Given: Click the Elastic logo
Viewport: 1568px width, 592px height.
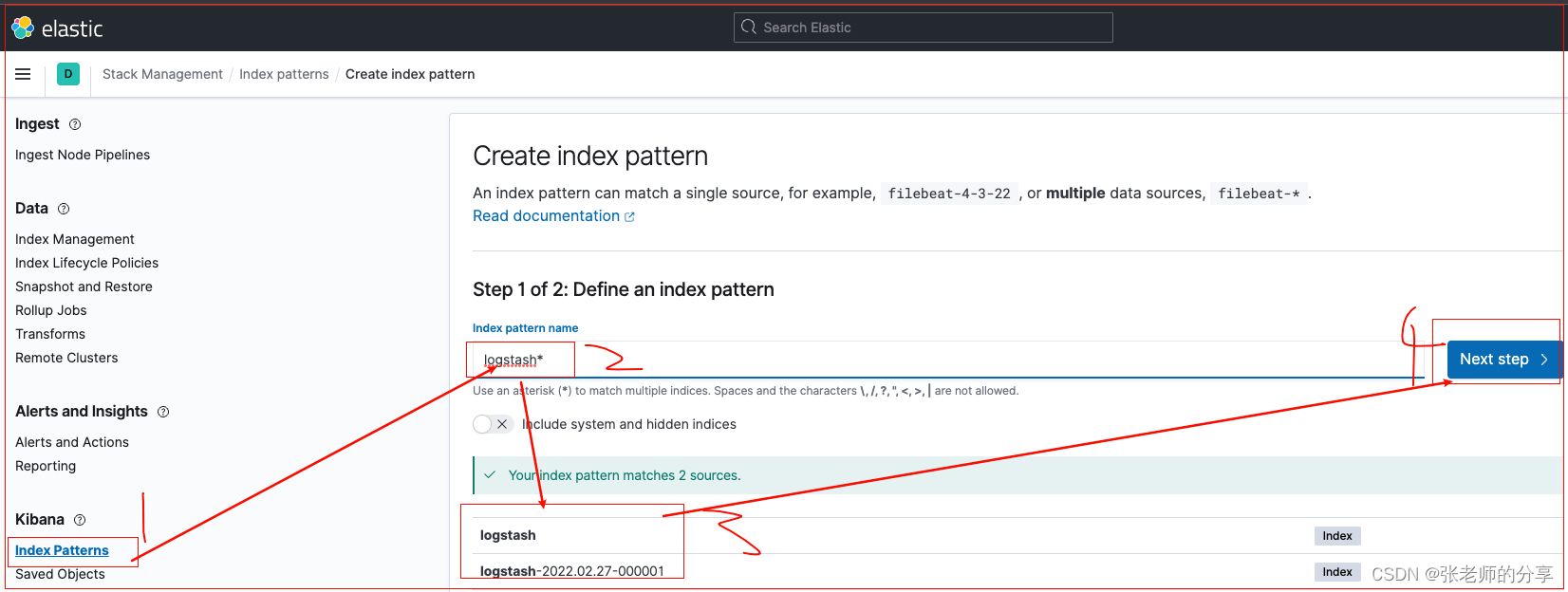Looking at the screenshot, I should point(57,28).
